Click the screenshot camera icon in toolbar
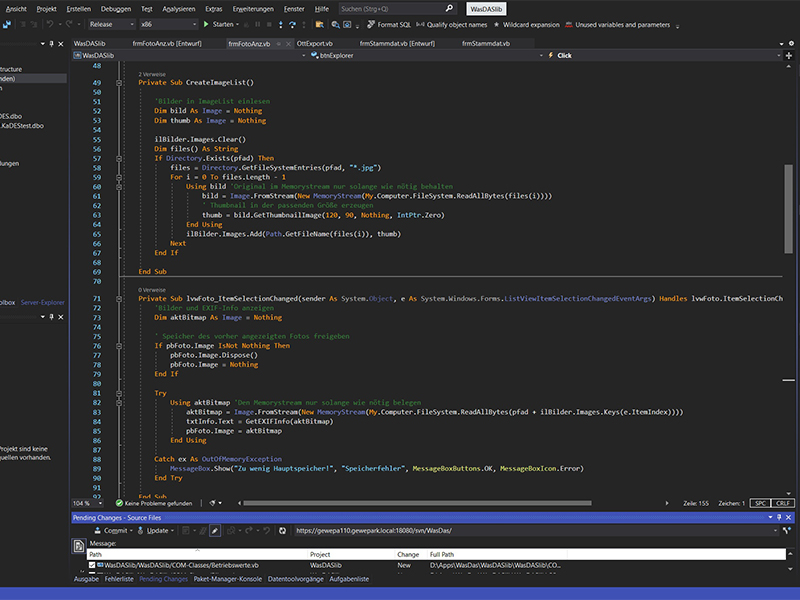The image size is (800, 600). (x=347, y=24)
